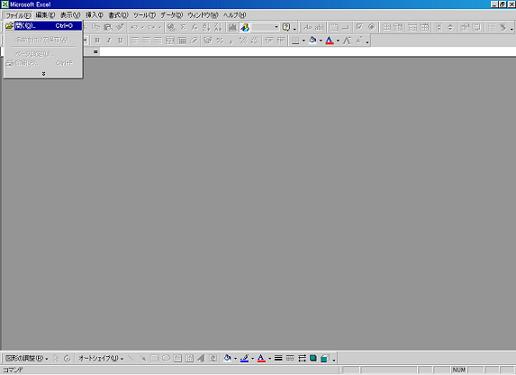The height and width of the screenshot is (375, 516).
Task: Click inside the formula bar input field
Action: 307,52
